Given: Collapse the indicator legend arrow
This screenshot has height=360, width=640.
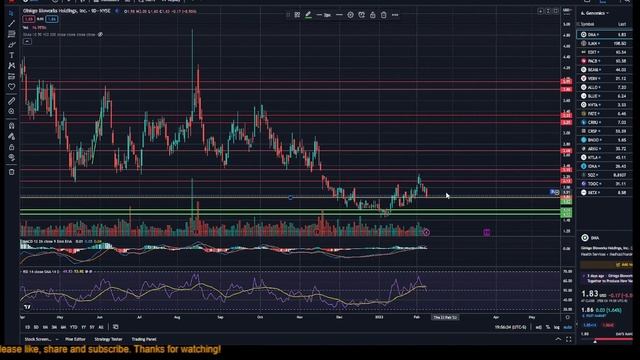Looking at the screenshot, I should [27, 42].
